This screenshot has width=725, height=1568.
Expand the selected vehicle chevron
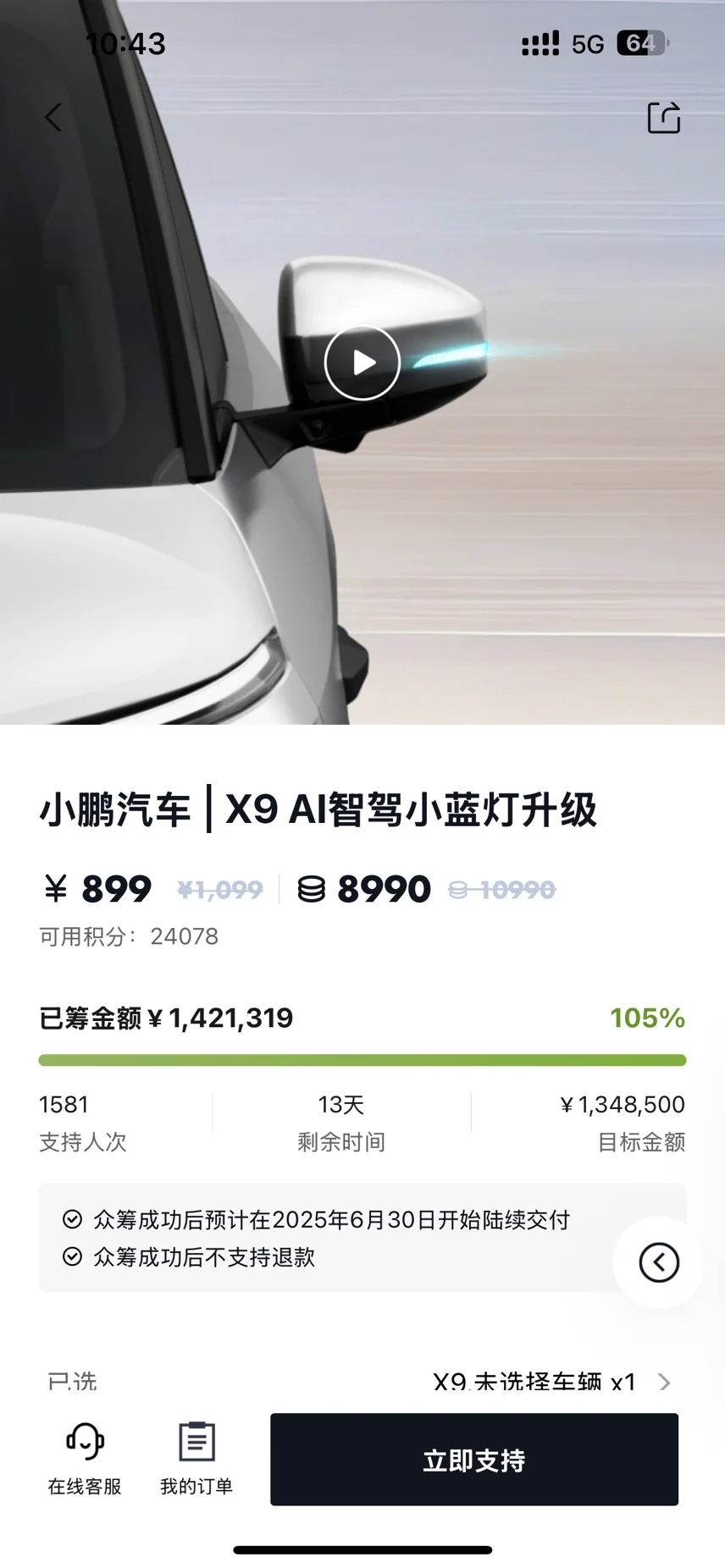click(x=665, y=1383)
